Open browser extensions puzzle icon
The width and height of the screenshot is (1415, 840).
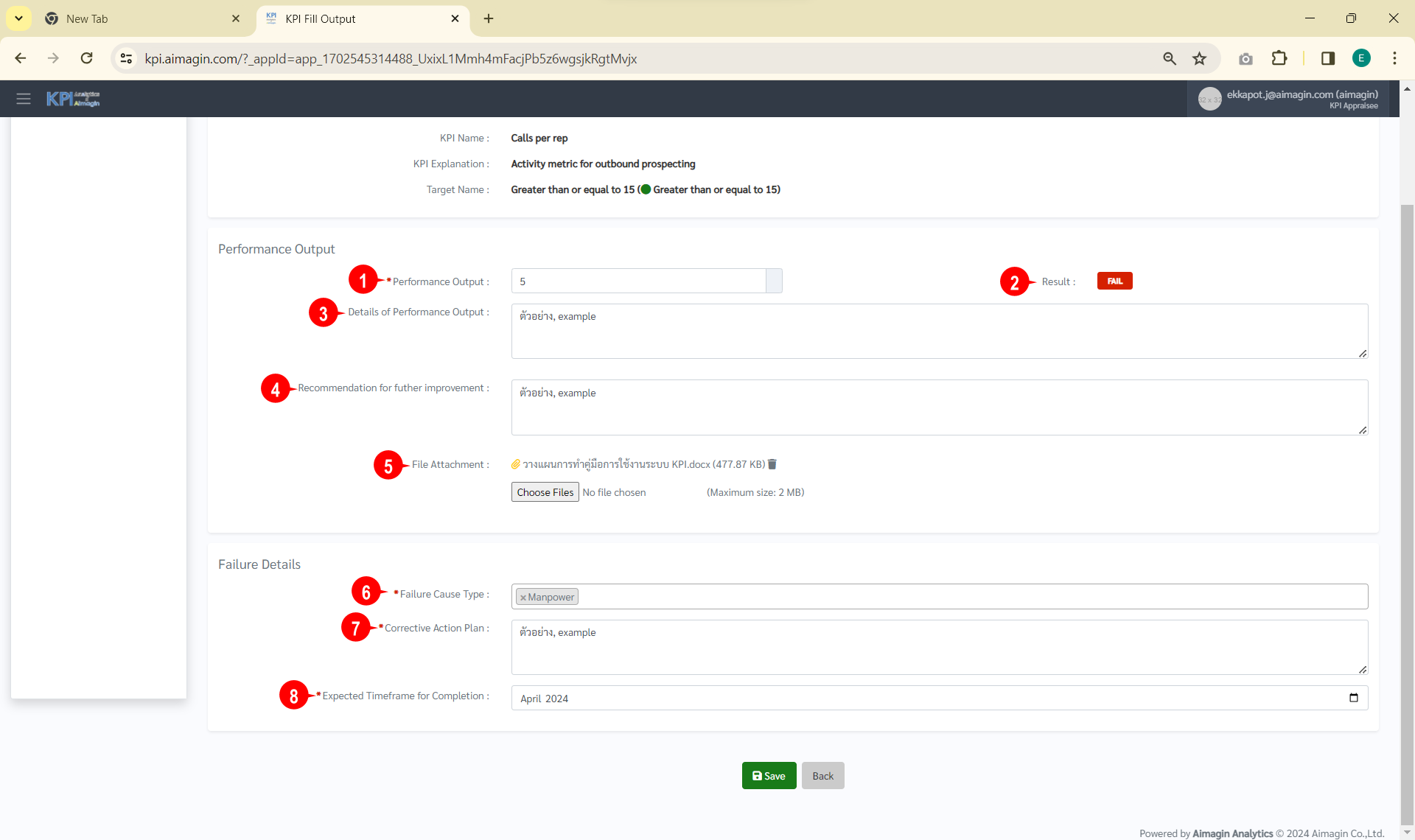(1279, 59)
